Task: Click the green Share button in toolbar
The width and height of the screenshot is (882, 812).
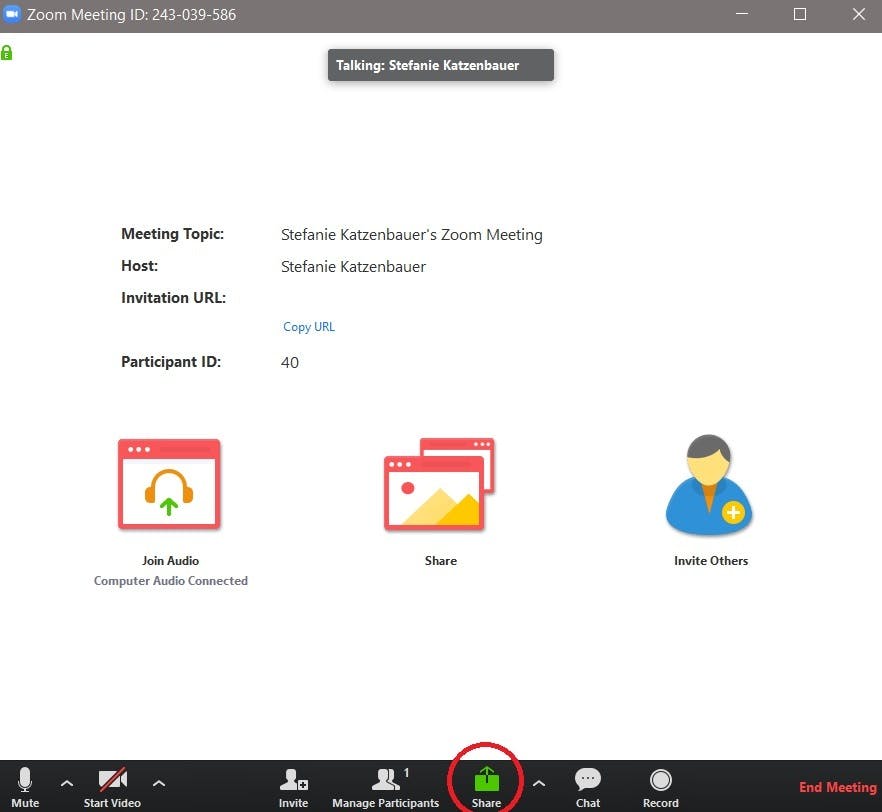Action: tap(487, 787)
